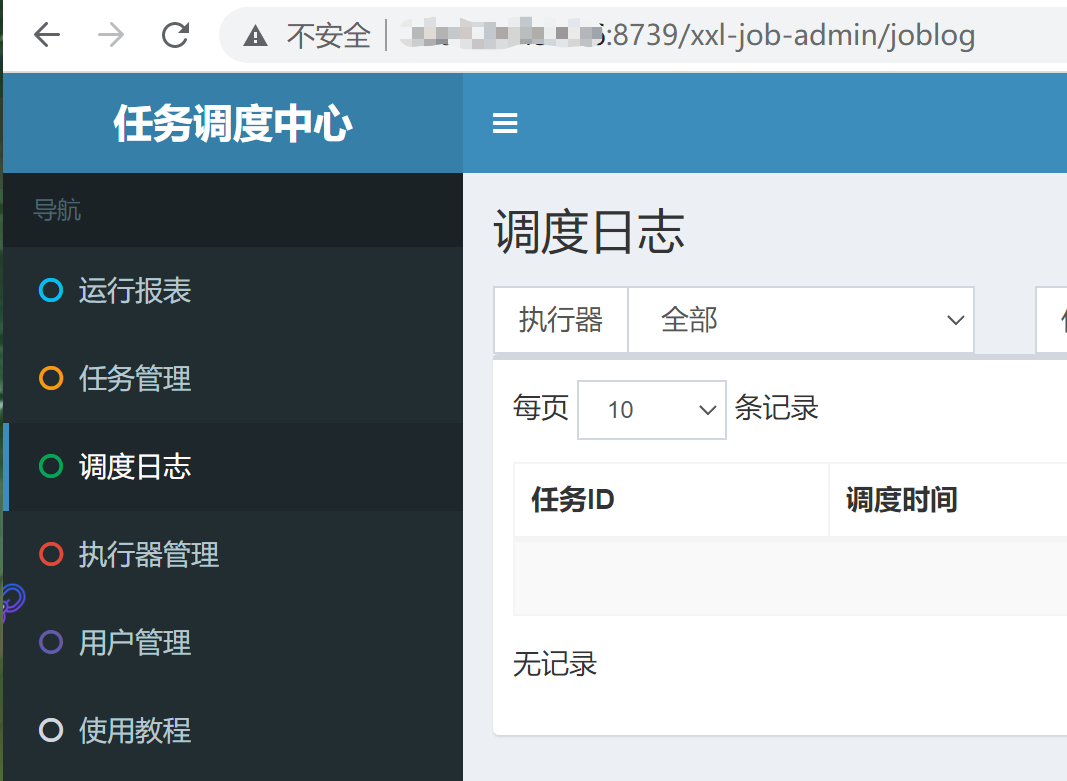The width and height of the screenshot is (1067, 781).
Task: Click the hamburger sidebar toggle icon
Action: [505, 123]
